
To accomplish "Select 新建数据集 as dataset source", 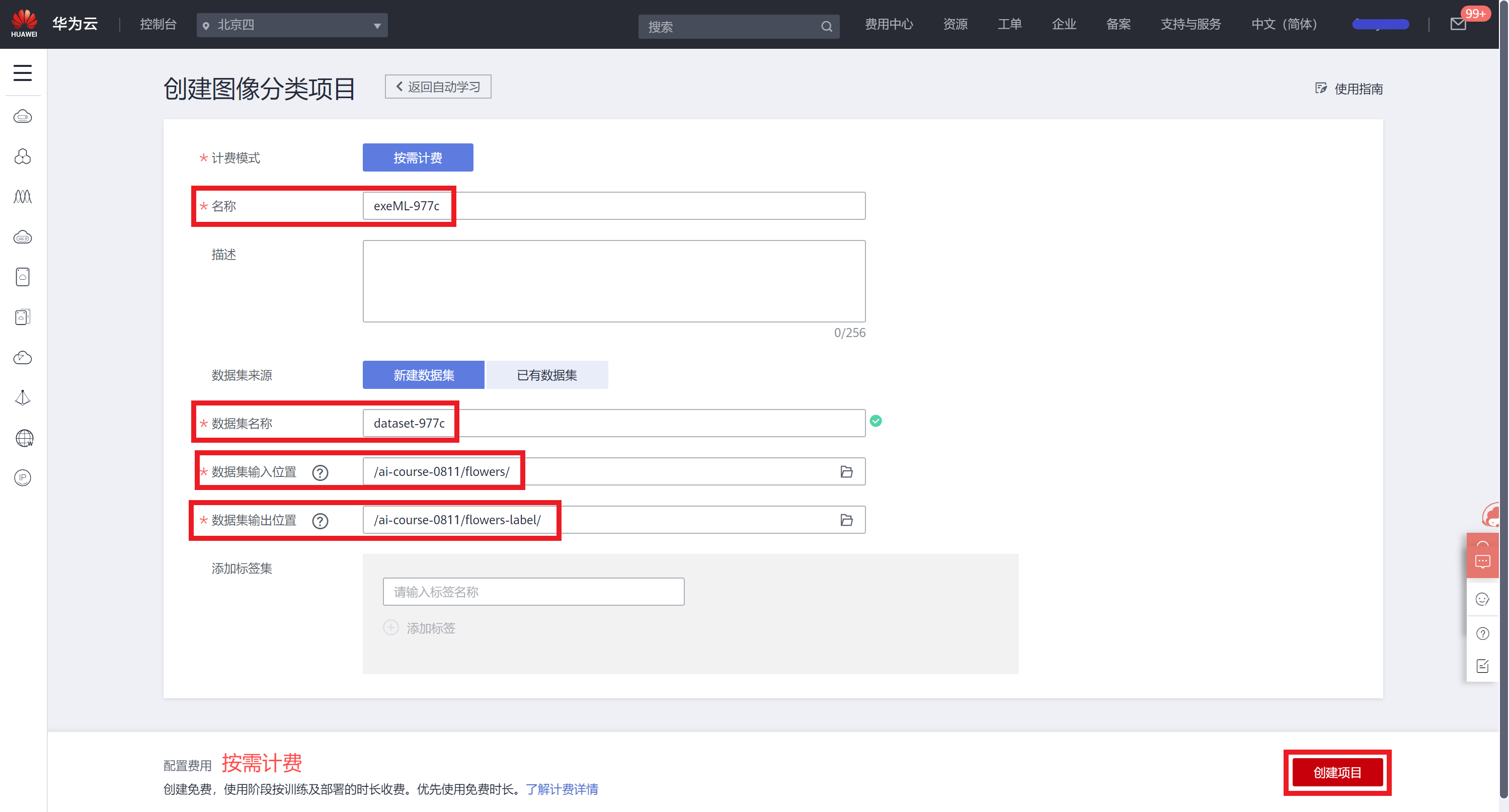I will (423, 375).
